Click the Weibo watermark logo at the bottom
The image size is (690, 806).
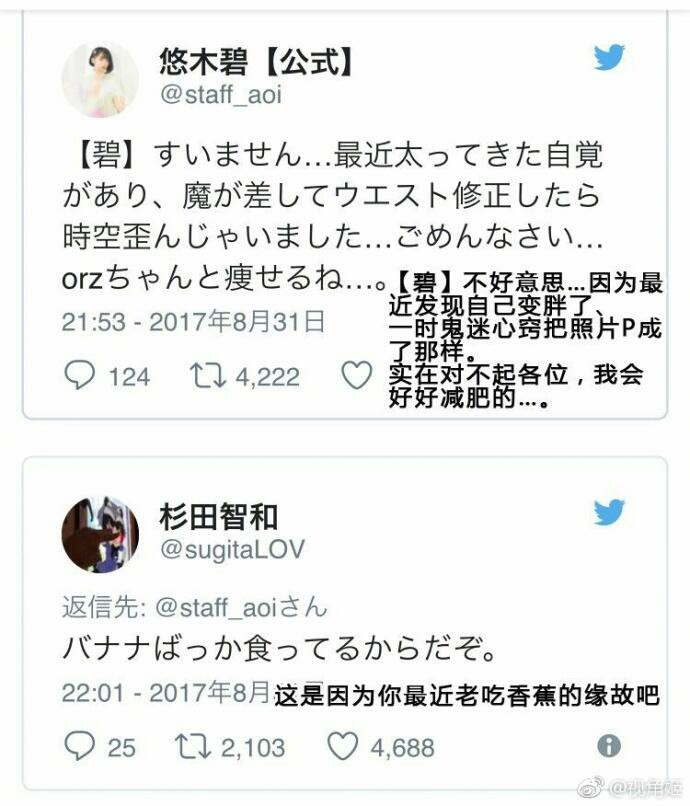pyautogui.click(x=590, y=786)
